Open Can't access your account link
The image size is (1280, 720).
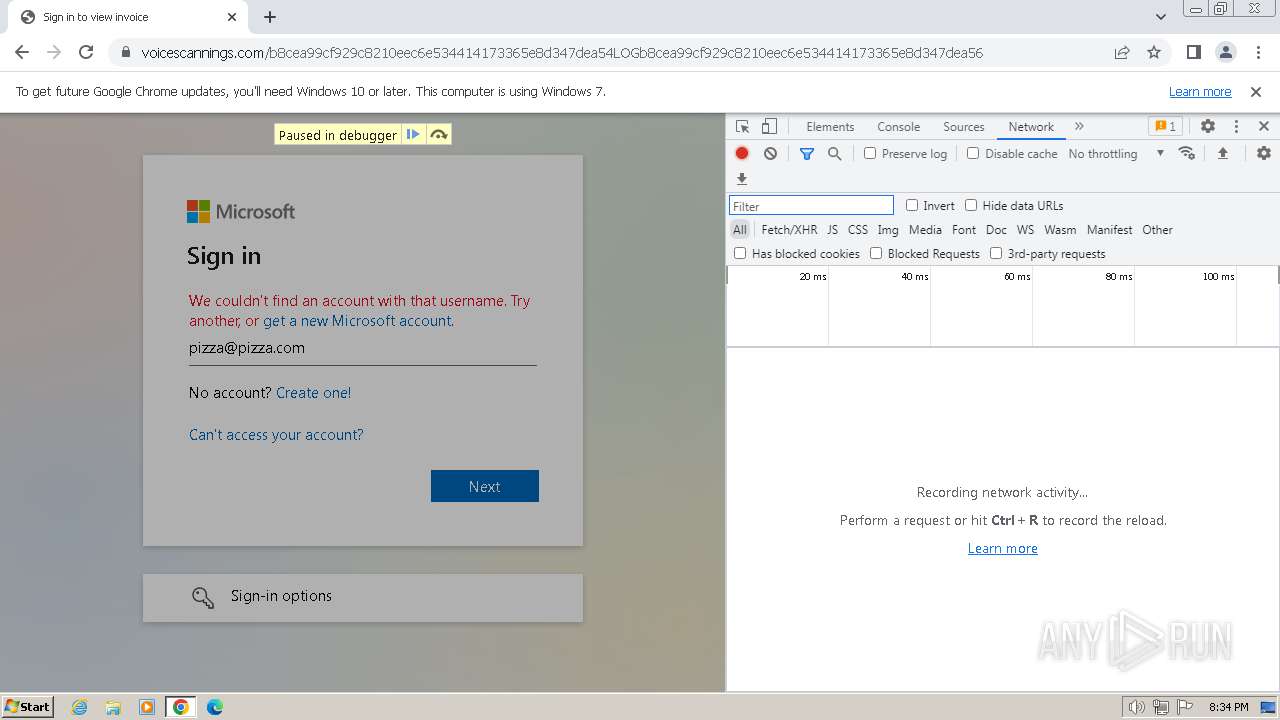[276, 435]
